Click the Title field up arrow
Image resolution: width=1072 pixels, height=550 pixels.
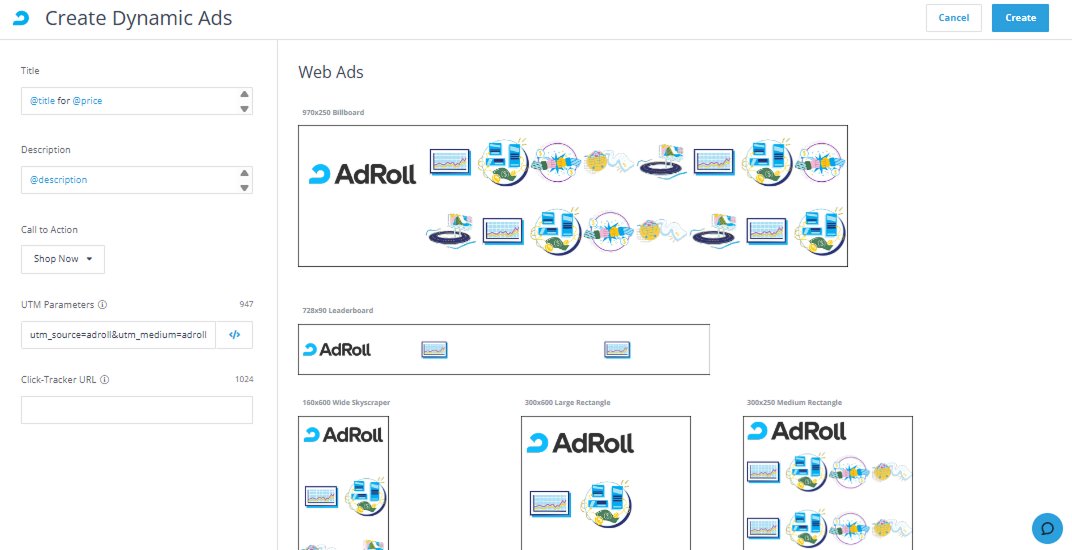click(244, 94)
